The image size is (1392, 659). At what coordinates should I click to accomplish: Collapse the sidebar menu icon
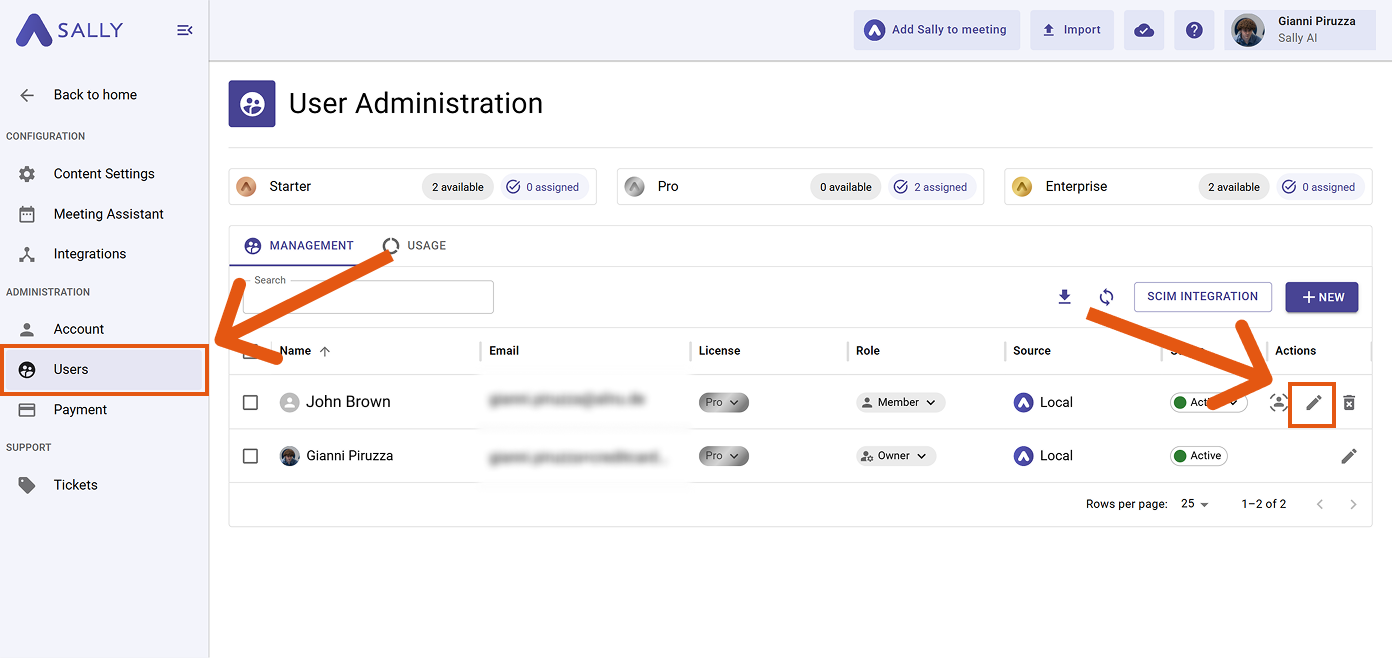click(184, 30)
